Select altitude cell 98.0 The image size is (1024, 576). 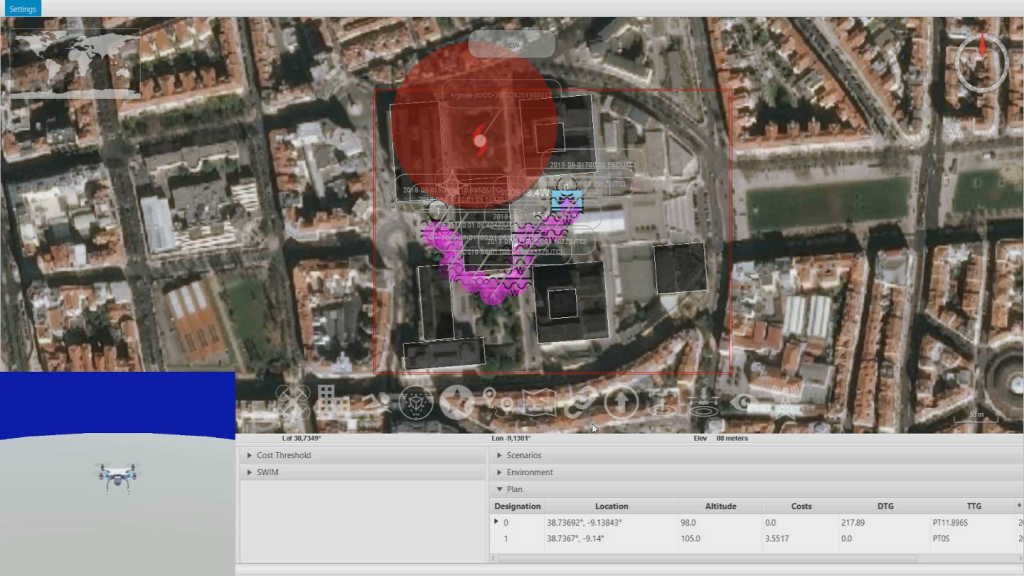[720, 522]
